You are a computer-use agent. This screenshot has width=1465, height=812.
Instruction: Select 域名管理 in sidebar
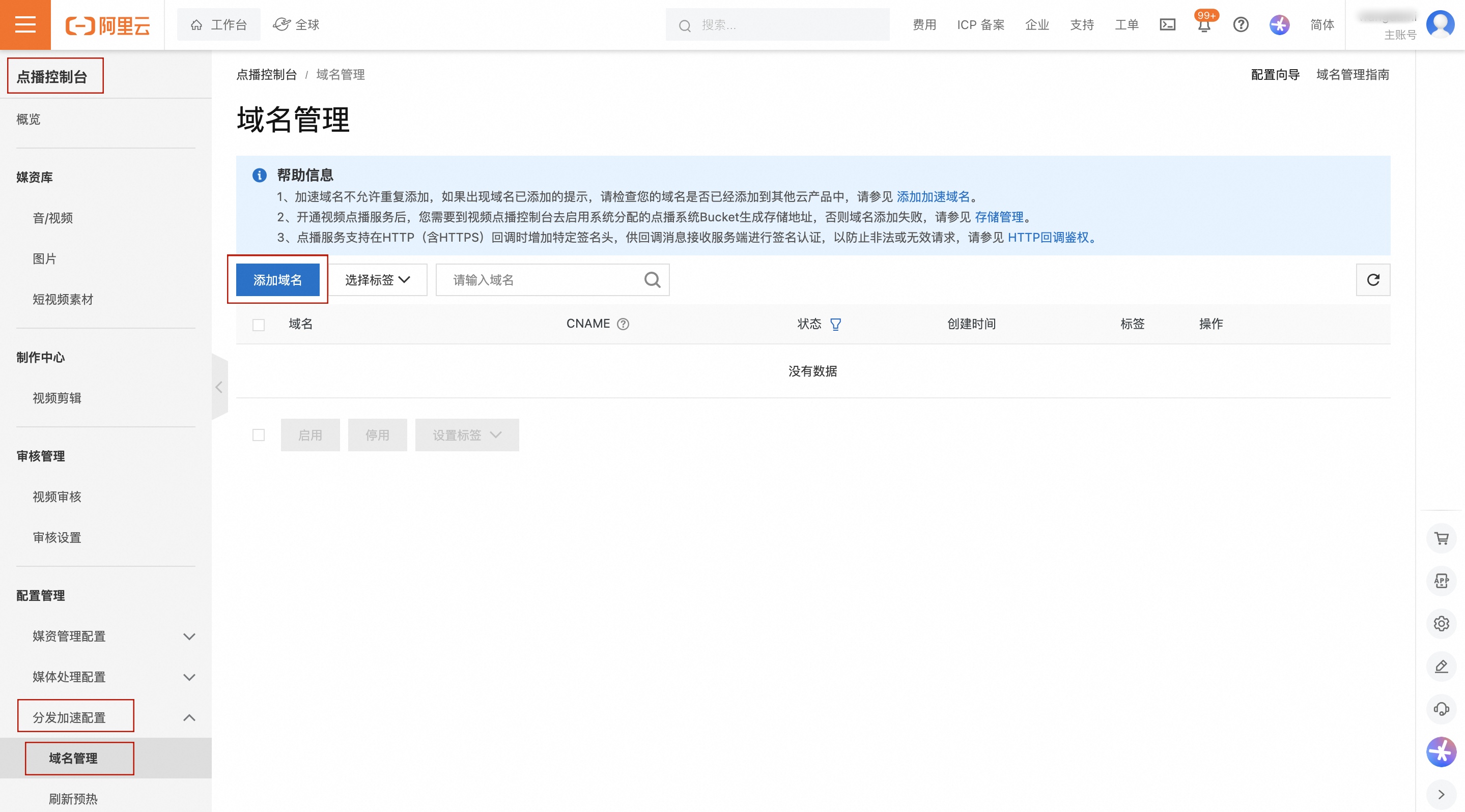coord(106,758)
